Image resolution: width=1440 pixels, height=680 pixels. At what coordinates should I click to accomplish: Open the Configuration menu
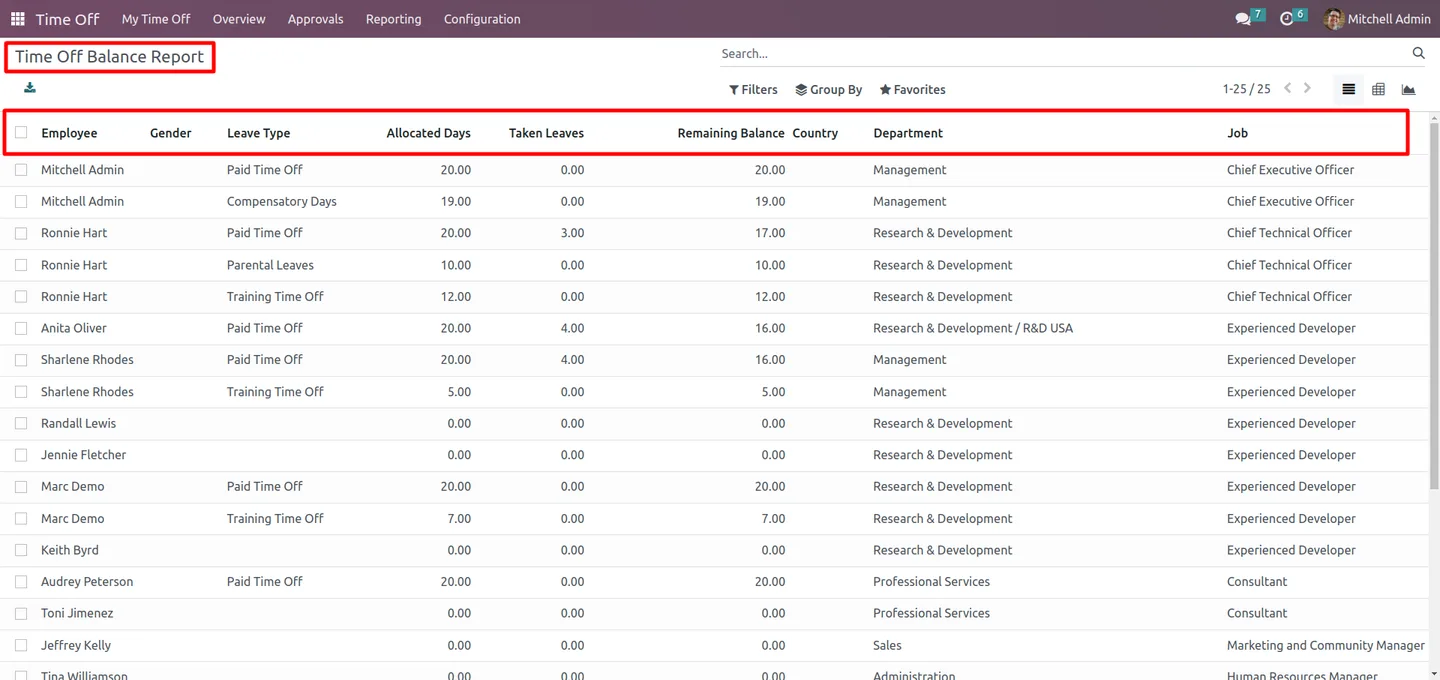point(482,19)
